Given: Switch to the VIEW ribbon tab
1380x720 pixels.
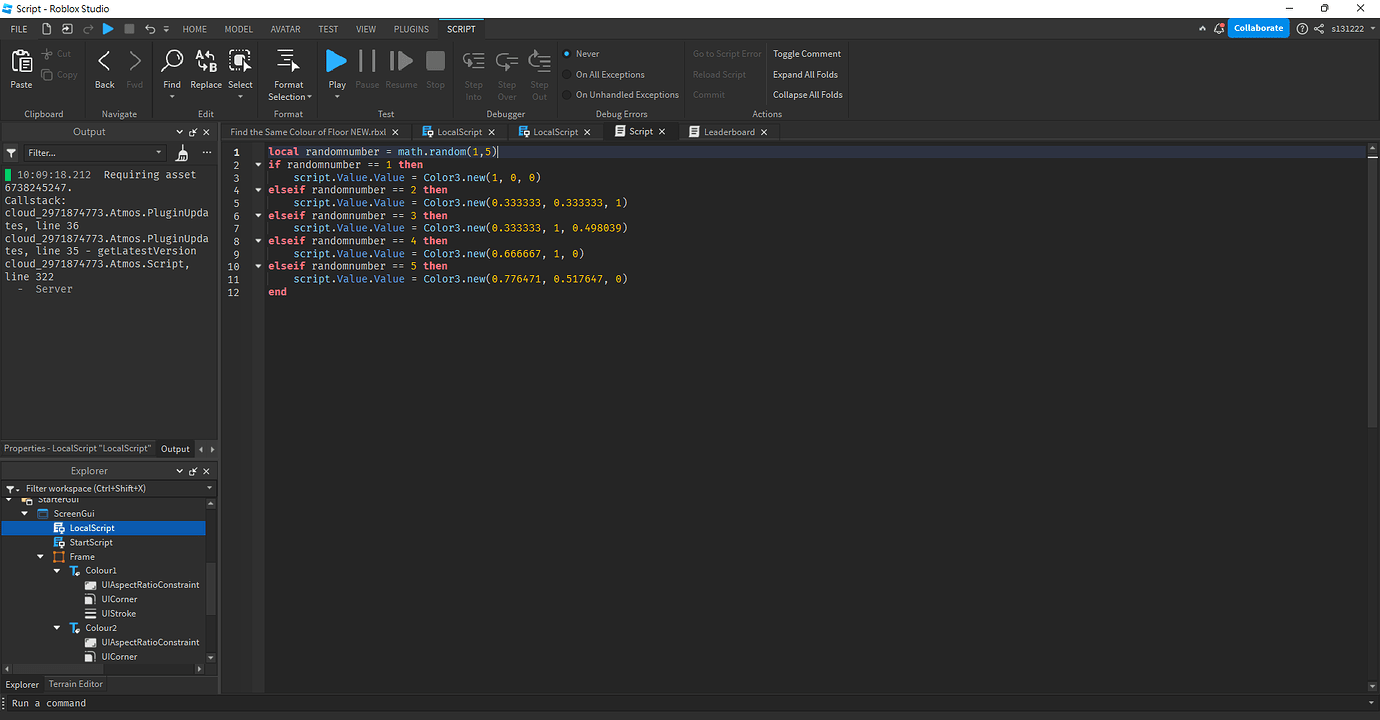Looking at the screenshot, I should pos(366,29).
